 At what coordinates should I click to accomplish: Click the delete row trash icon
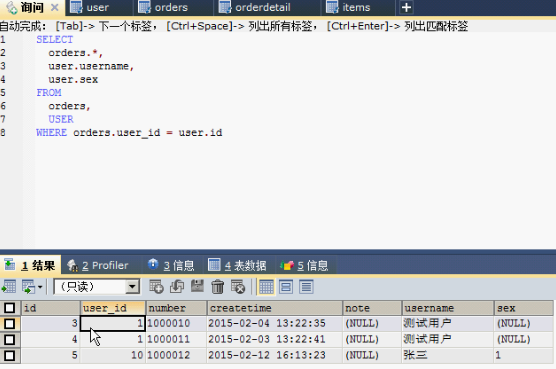coord(217,287)
